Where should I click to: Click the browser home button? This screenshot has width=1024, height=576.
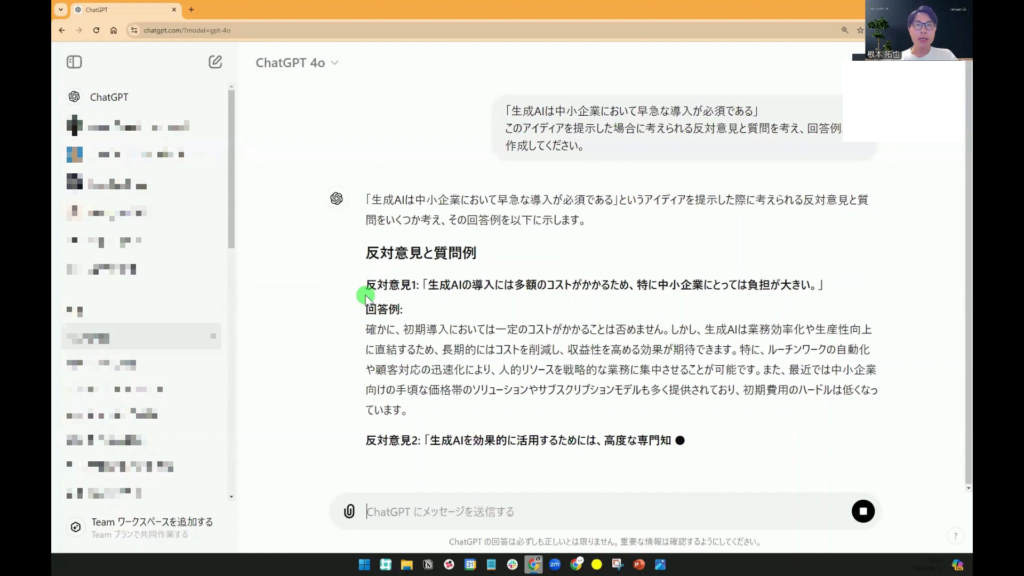[113, 30]
